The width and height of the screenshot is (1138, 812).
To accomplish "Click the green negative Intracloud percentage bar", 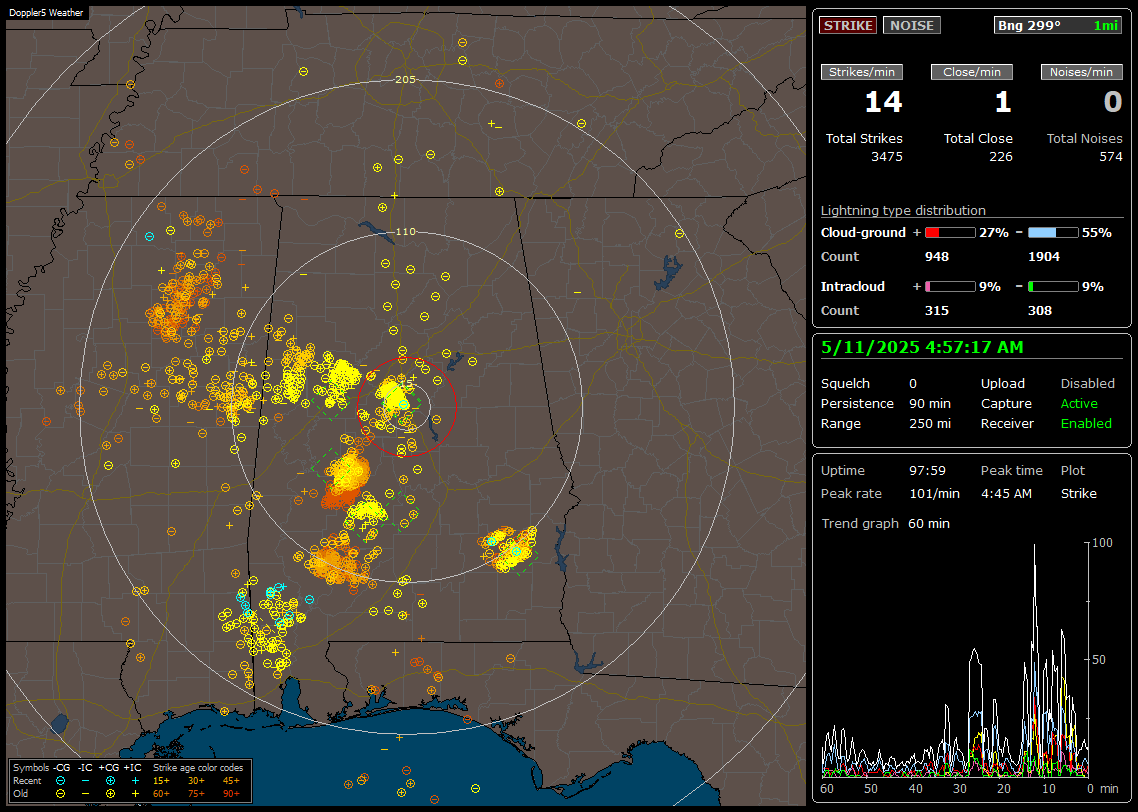I will (x=1053, y=287).
